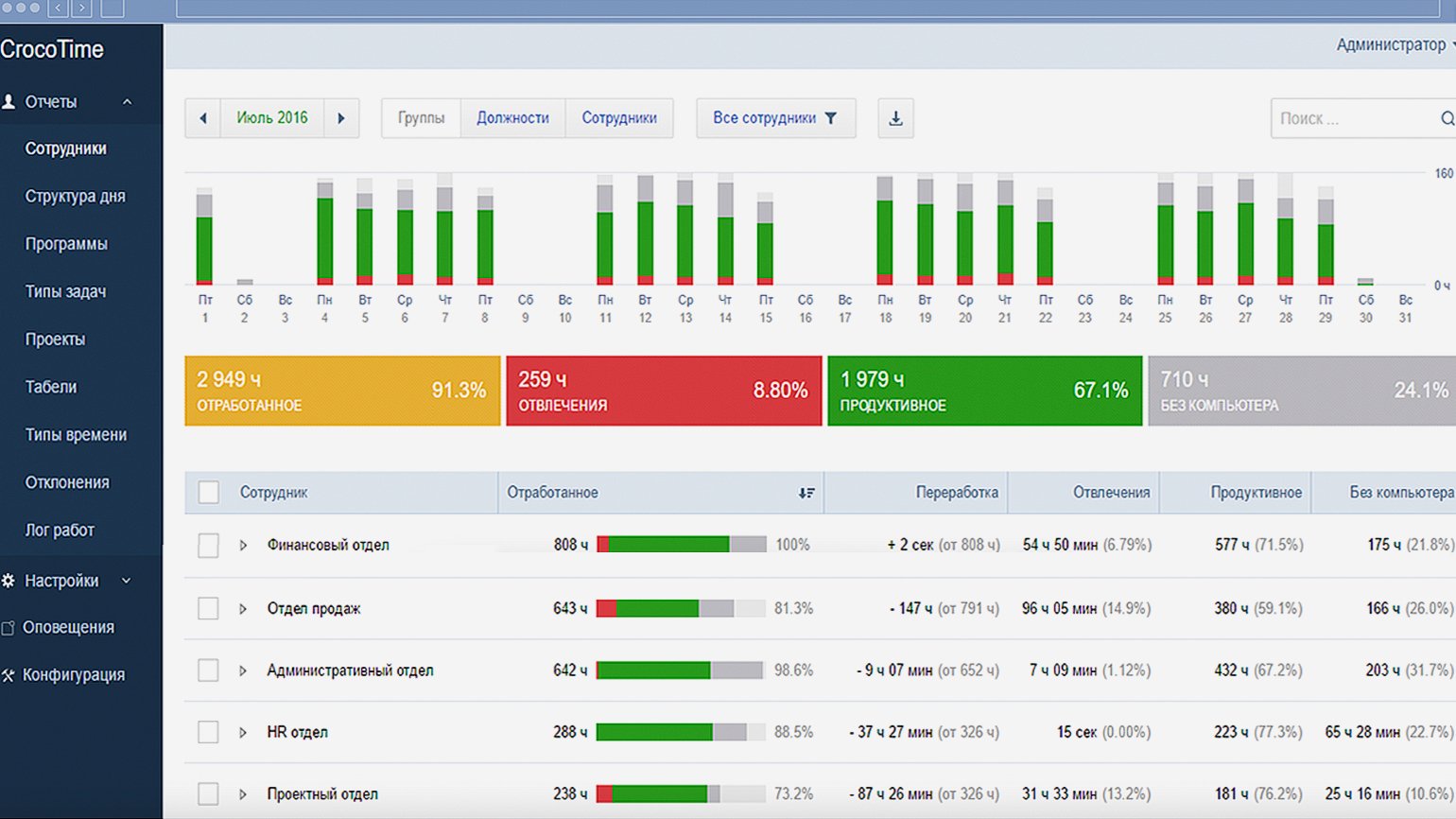Viewport: 1456px width, 819px height.
Task: Go to previous month arrow
Action: 202,118
